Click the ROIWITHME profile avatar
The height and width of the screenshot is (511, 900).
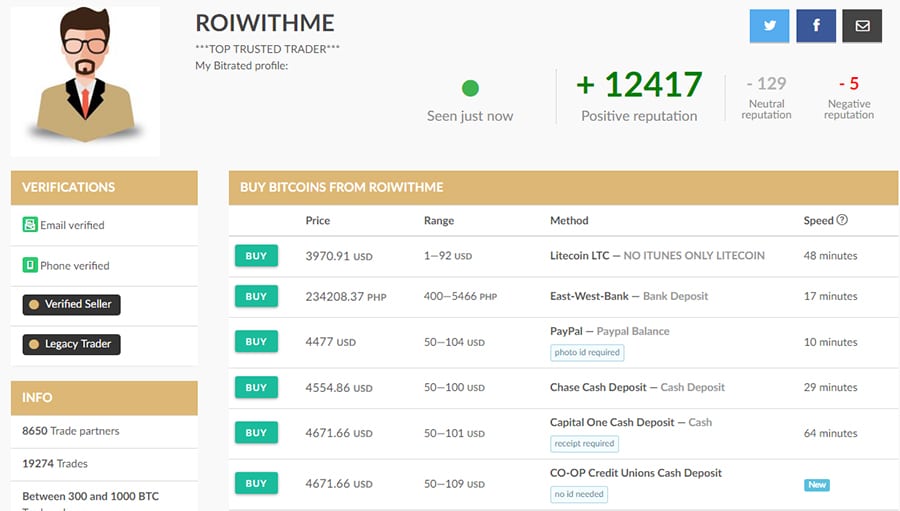[85, 80]
